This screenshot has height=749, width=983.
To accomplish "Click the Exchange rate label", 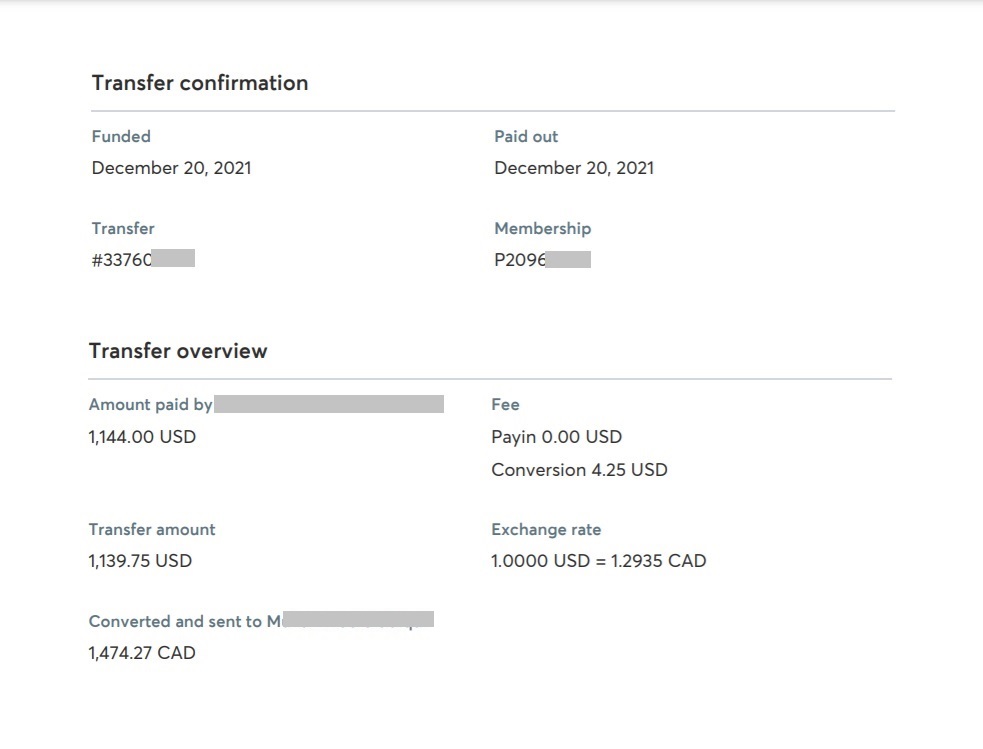I will (x=546, y=529).
